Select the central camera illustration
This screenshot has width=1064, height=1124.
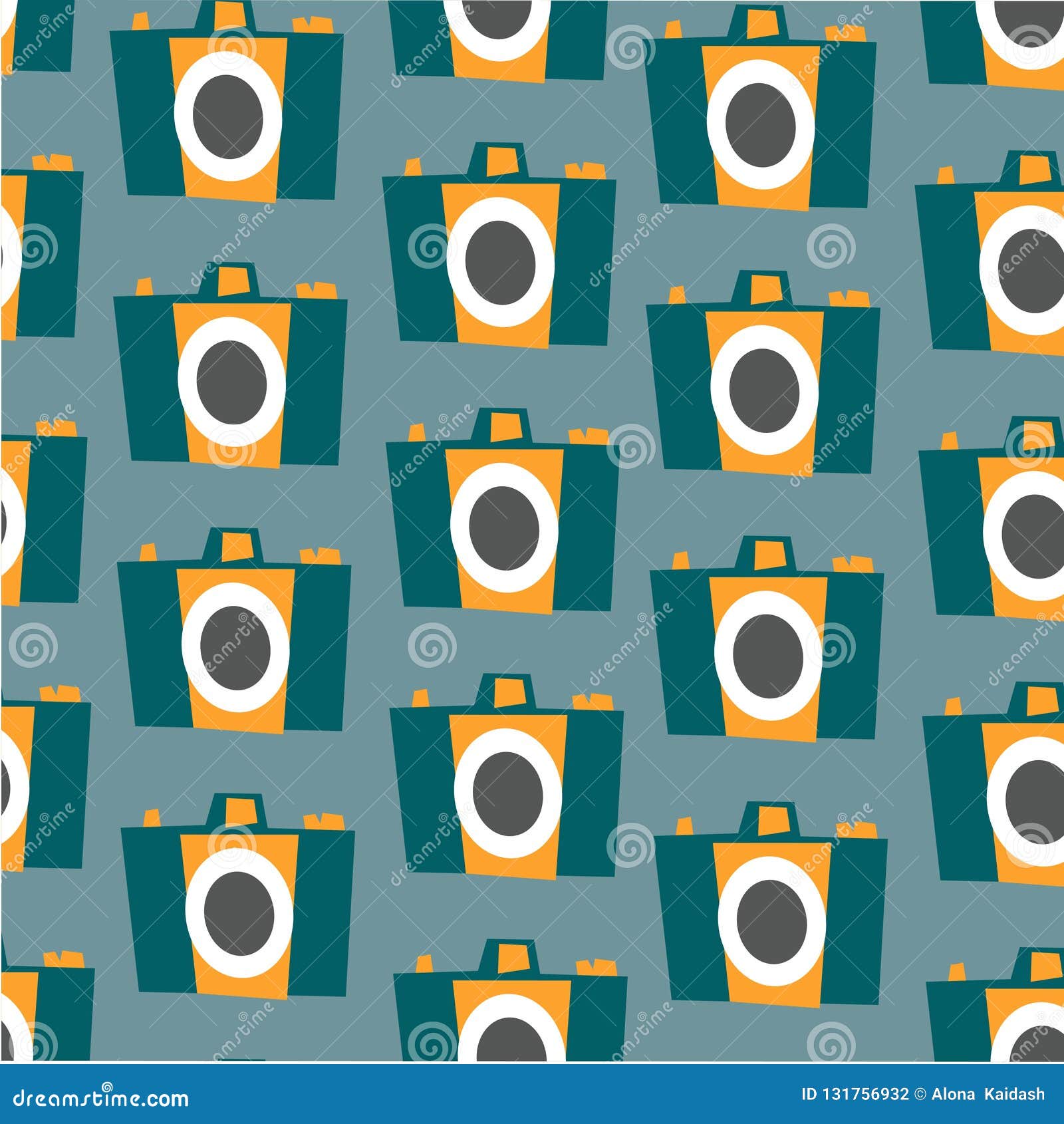click(505, 525)
